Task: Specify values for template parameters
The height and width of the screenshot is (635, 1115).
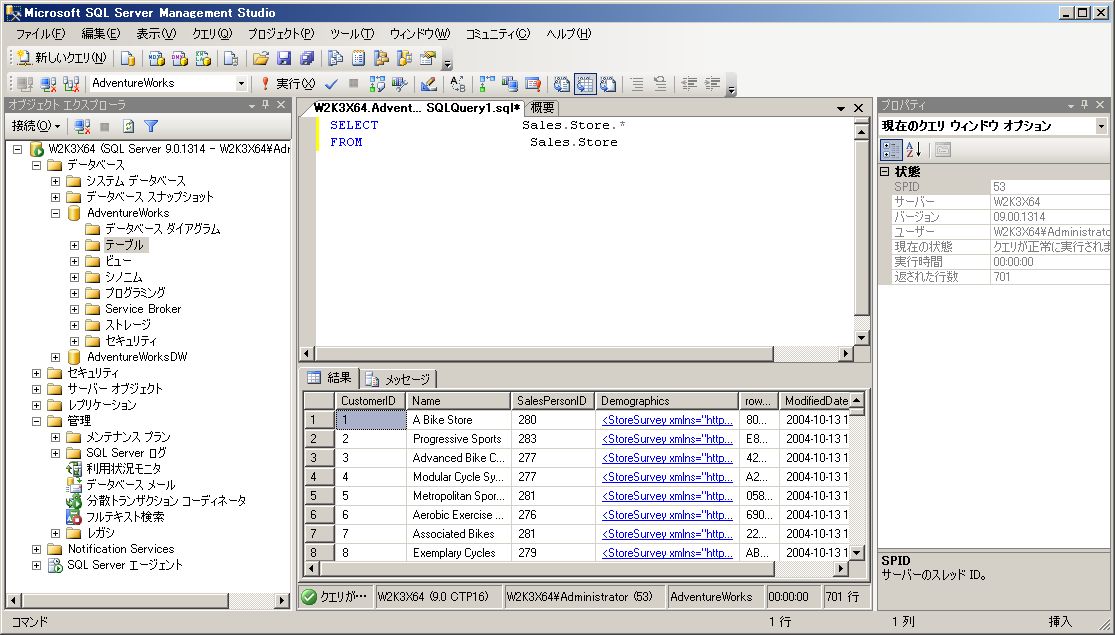Action: pyautogui.click(x=457, y=84)
